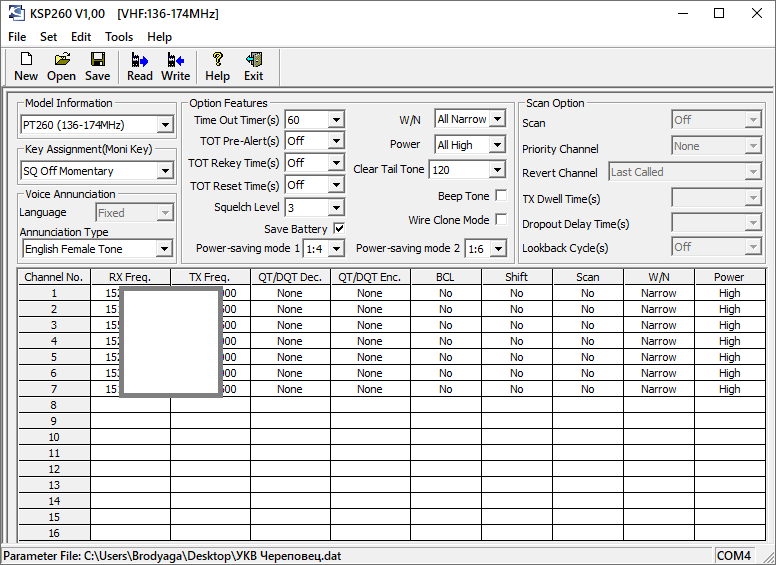Click the QT/DQT Dec. column header
The width and height of the screenshot is (776, 565).
pyautogui.click(x=290, y=277)
